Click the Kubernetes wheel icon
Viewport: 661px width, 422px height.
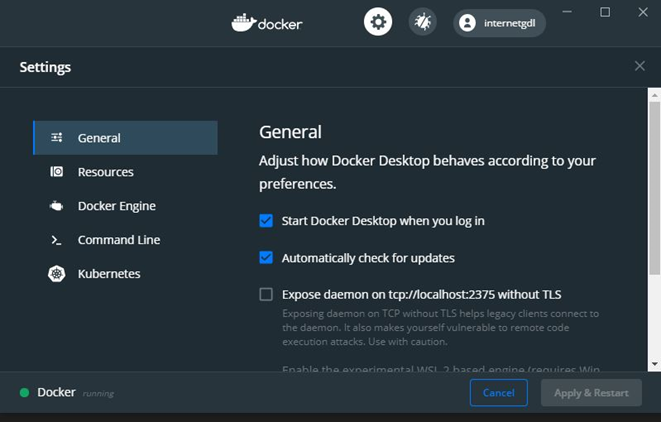[56, 274]
